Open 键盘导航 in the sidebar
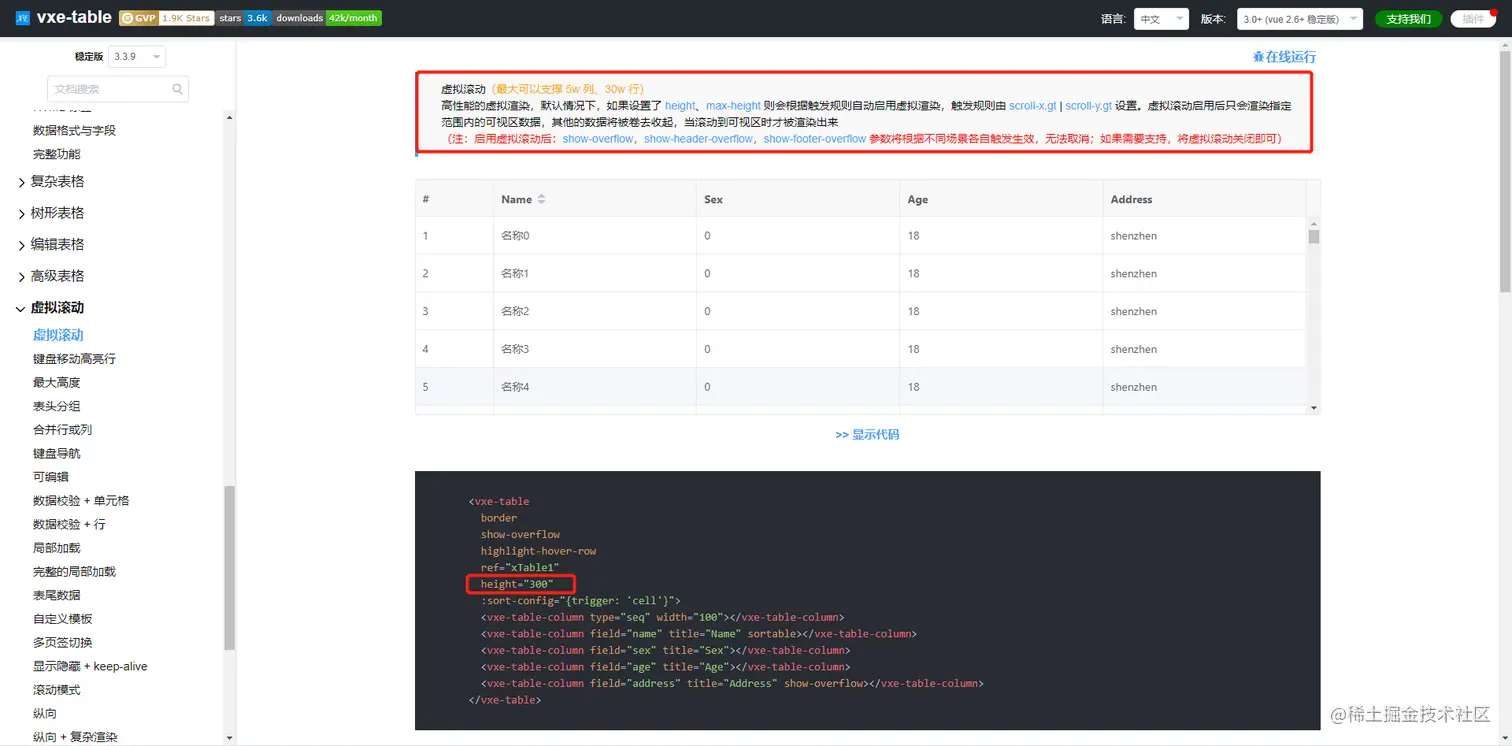1512x746 pixels. coord(56,453)
